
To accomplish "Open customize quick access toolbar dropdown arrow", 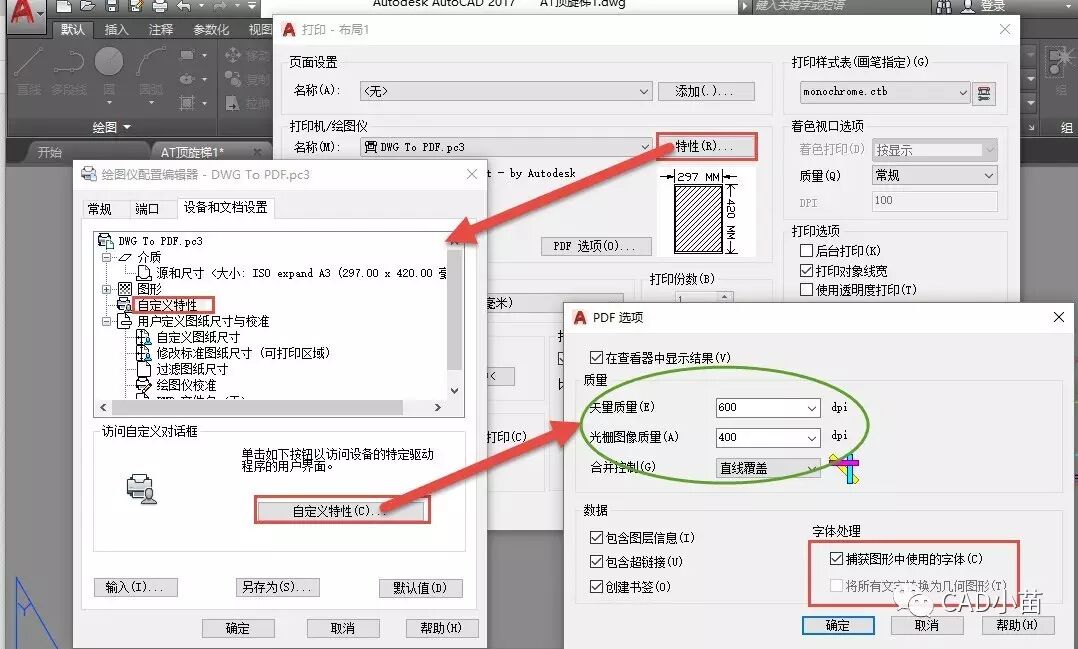I will [252, 6].
